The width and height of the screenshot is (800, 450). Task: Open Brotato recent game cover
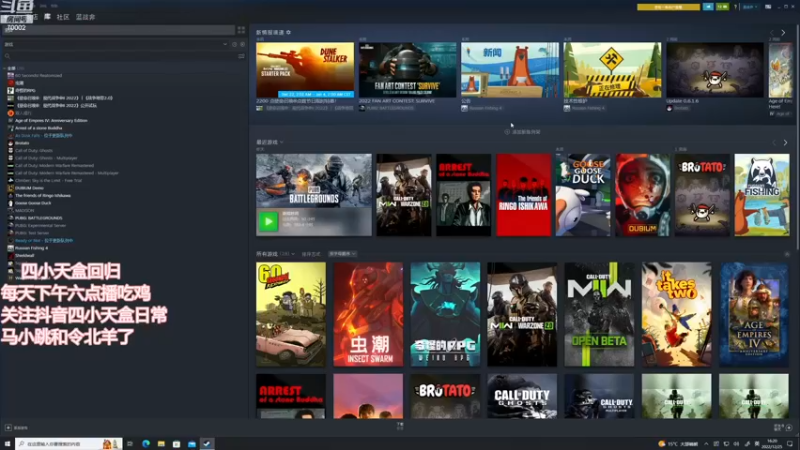click(702, 195)
